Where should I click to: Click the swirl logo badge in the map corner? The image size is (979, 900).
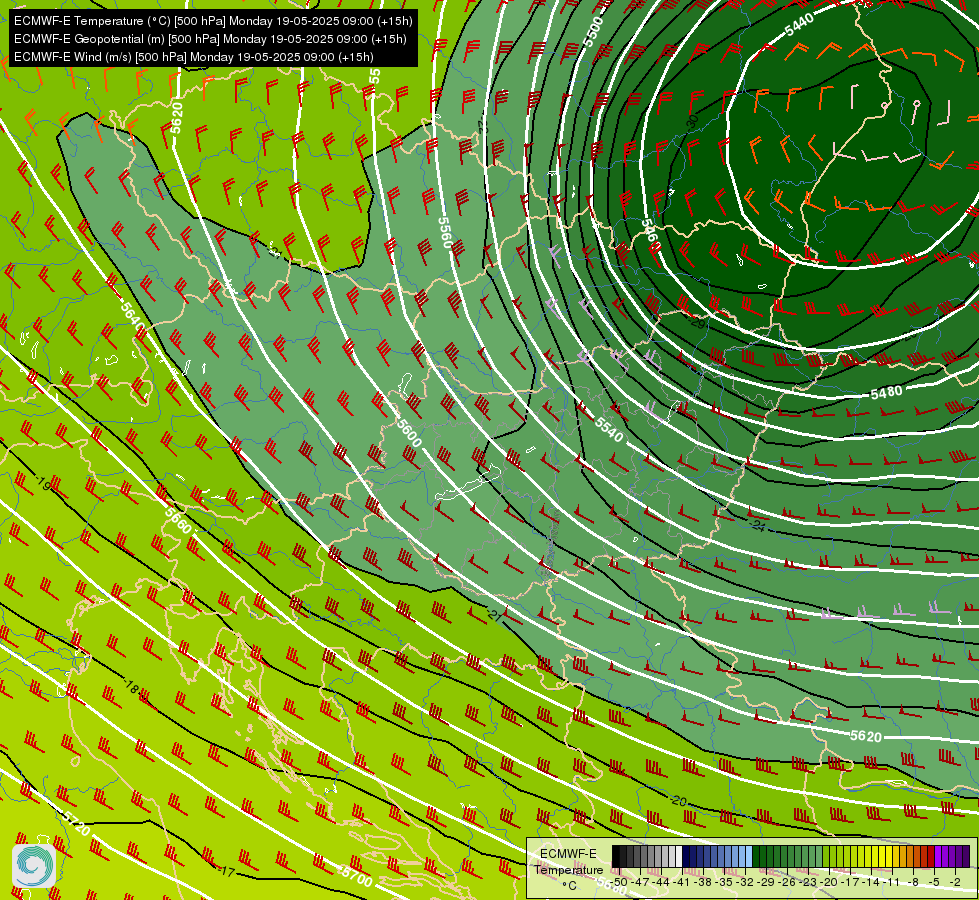(34, 866)
